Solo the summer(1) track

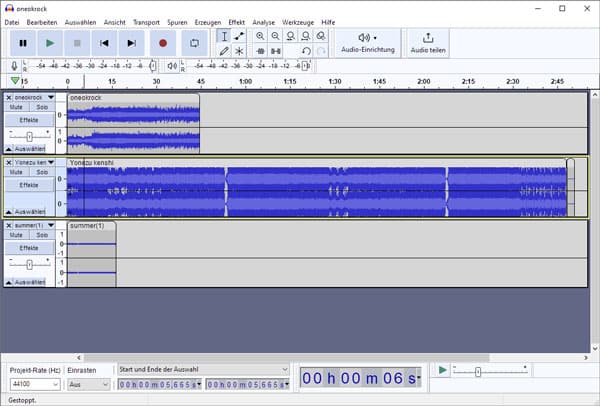[x=42, y=235]
